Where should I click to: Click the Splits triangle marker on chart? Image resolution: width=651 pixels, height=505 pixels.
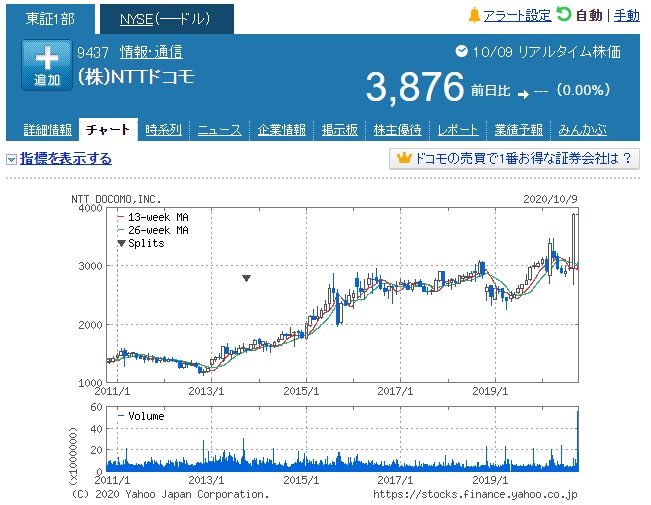point(246,278)
